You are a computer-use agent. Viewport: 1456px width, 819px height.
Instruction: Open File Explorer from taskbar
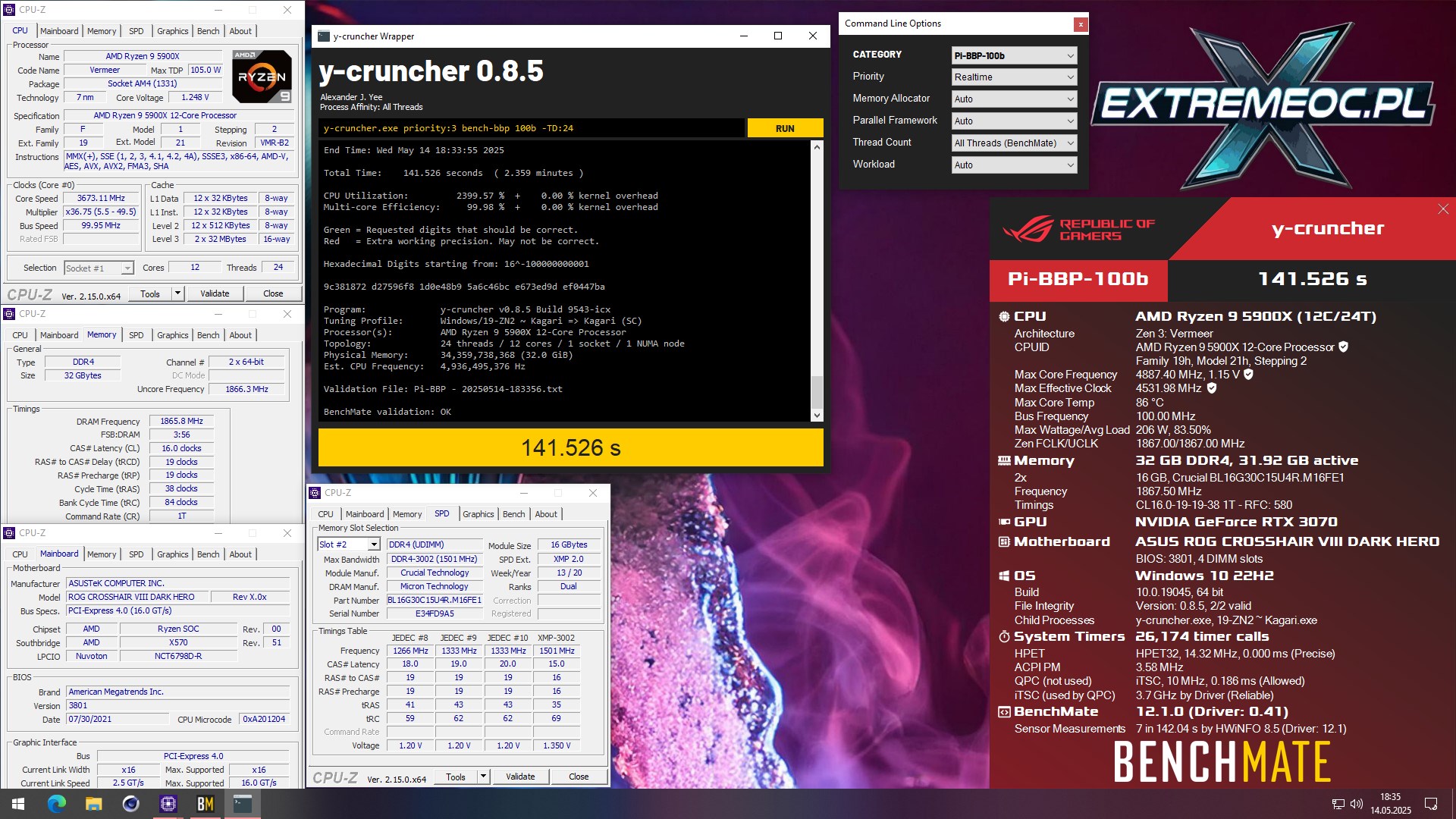93,804
